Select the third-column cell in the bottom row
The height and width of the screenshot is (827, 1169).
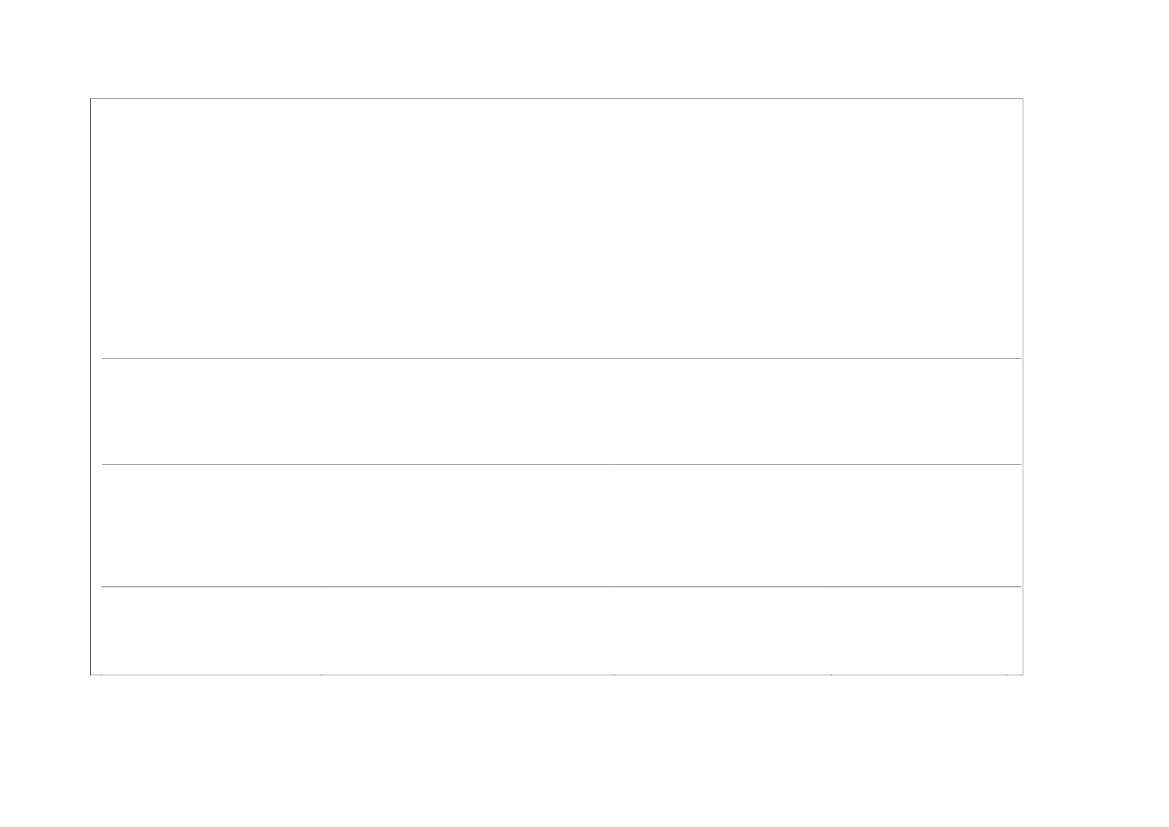coord(722,630)
